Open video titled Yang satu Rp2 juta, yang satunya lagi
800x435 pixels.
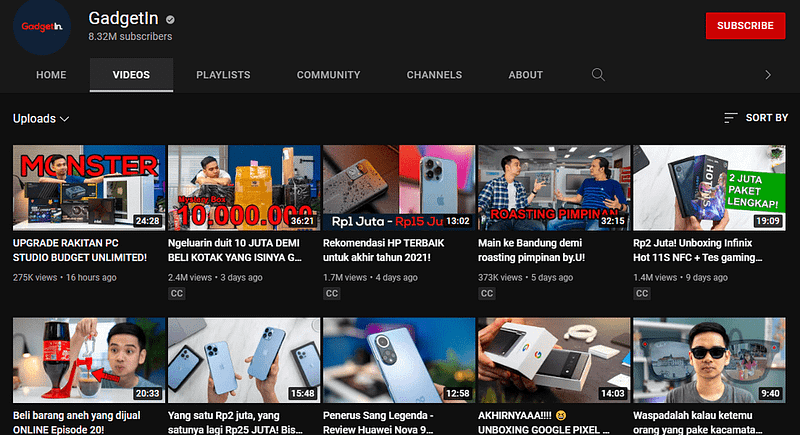tap(235, 422)
